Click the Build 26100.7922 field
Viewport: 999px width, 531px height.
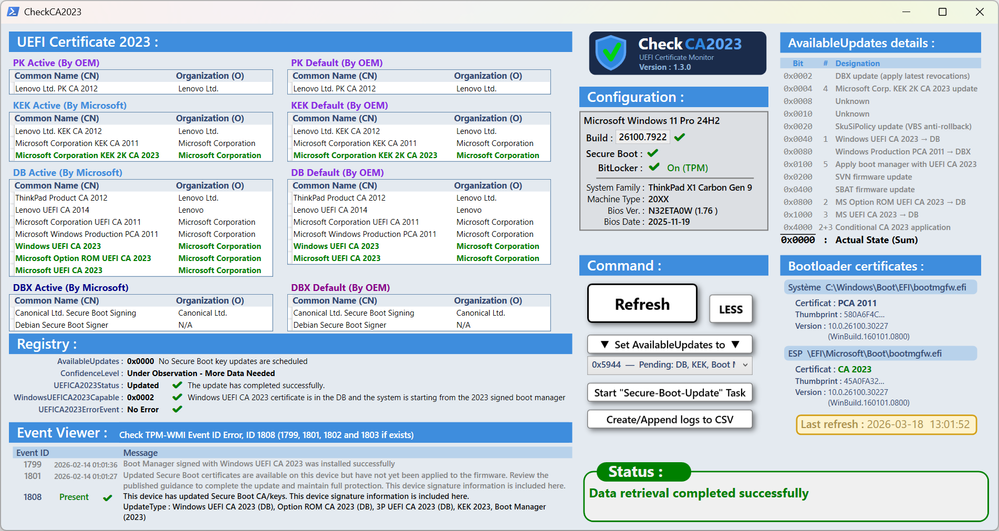(x=642, y=137)
